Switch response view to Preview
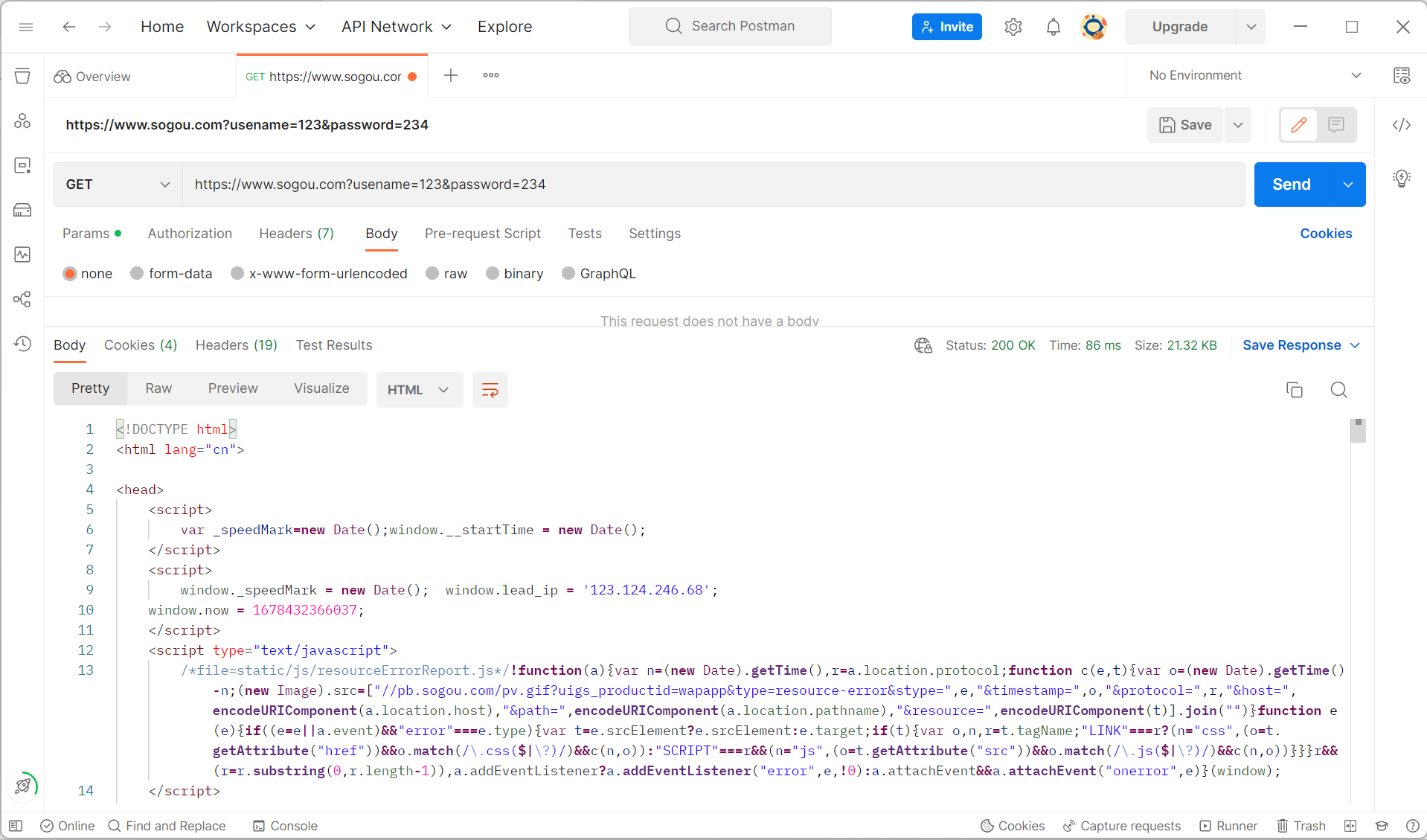This screenshot has height=840, width=1427. pos(233,388)
